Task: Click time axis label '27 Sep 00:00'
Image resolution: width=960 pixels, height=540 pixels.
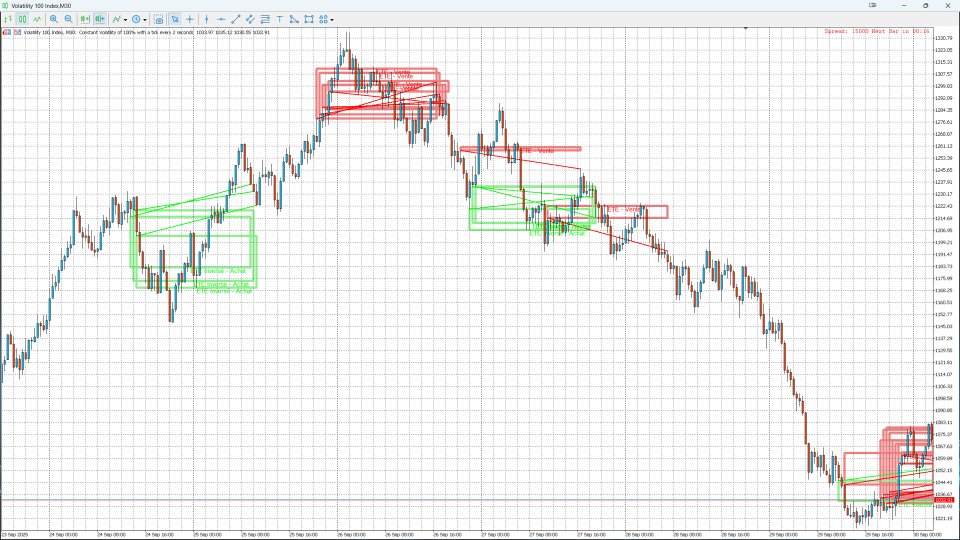Action: point(495,534)
